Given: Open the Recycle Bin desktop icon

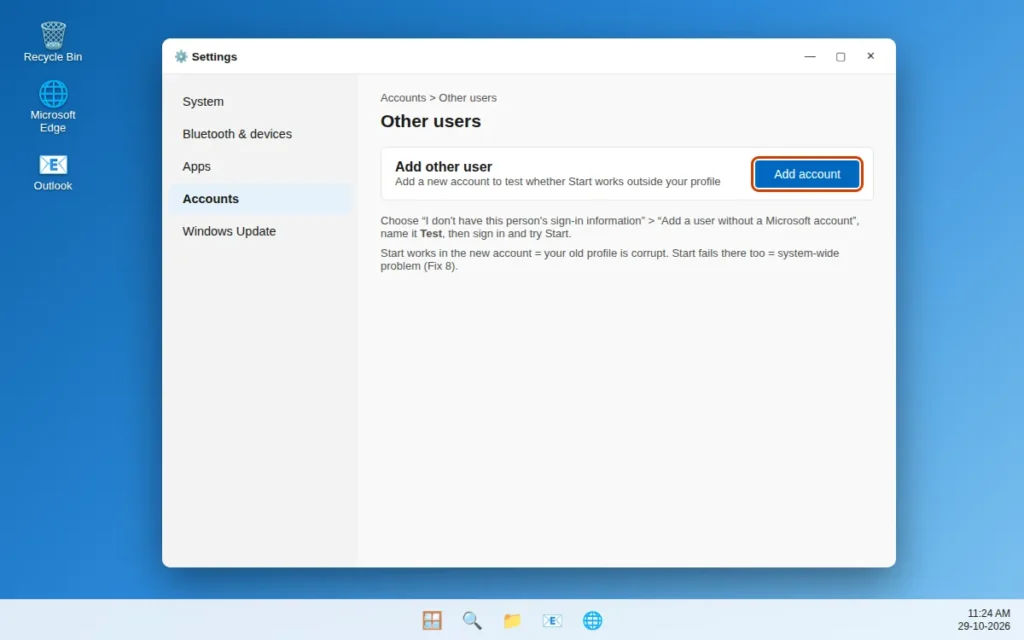Looking at the screenshot, I should click(x=53, y=42).
